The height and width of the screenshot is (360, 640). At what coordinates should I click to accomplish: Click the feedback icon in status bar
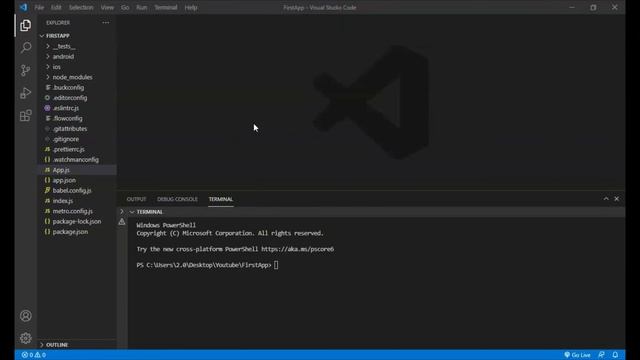click(601, 355)
